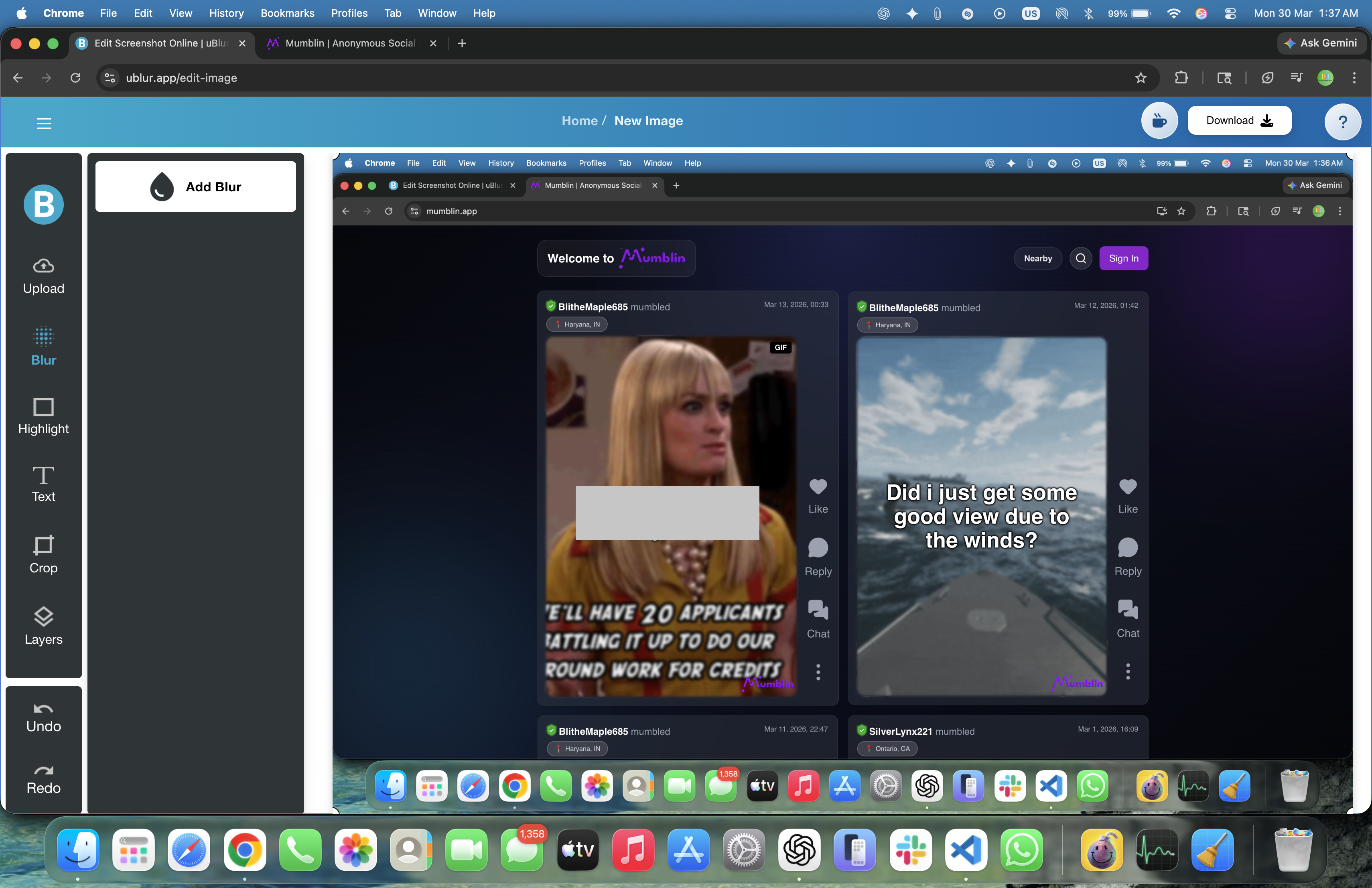The width and height of the screenshot is (1372, 888).
Task: Click the address bar URL
Action: pyautogui.click(x=181, y=78)
